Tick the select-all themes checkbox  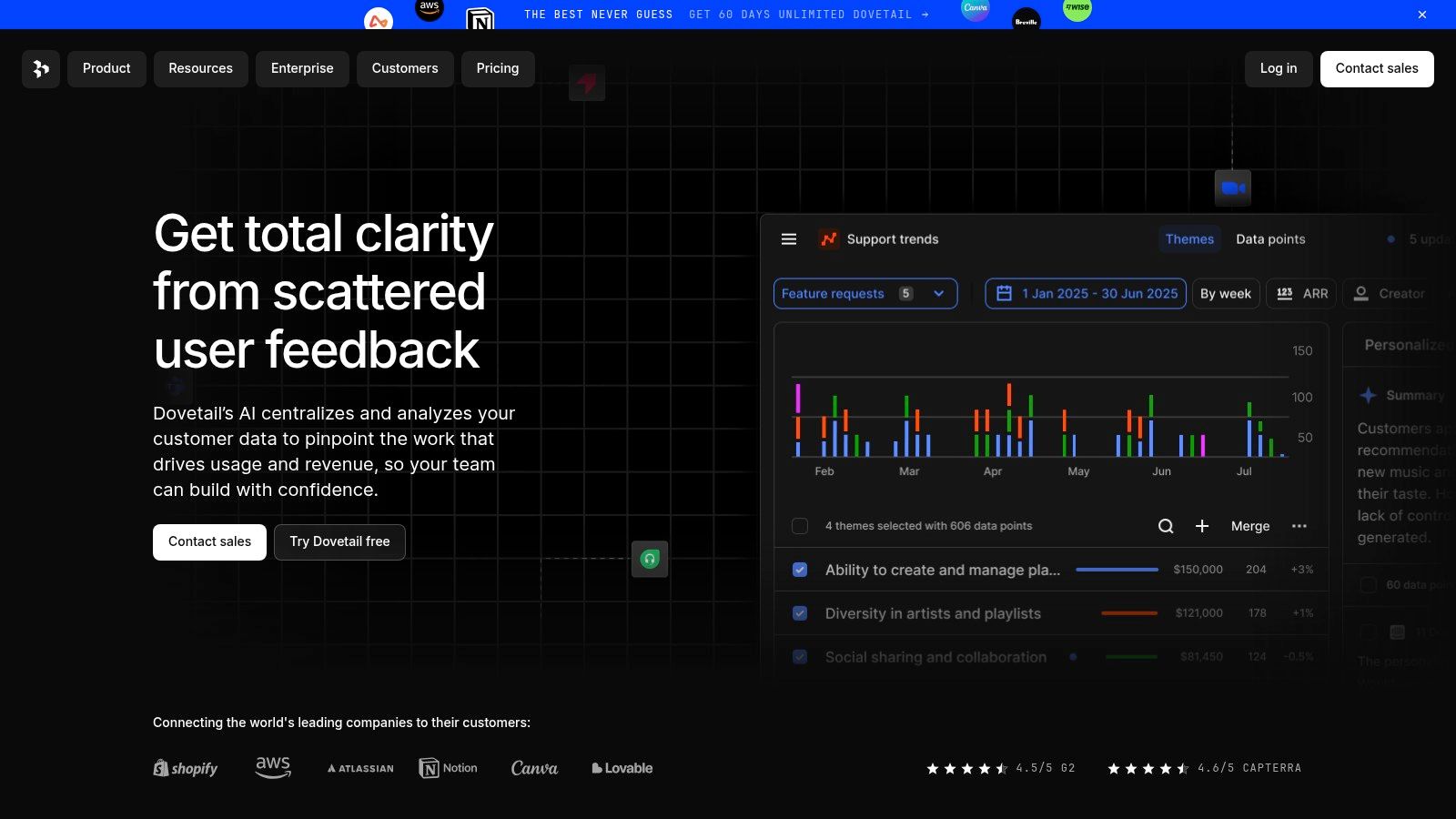tap(800, 526)
